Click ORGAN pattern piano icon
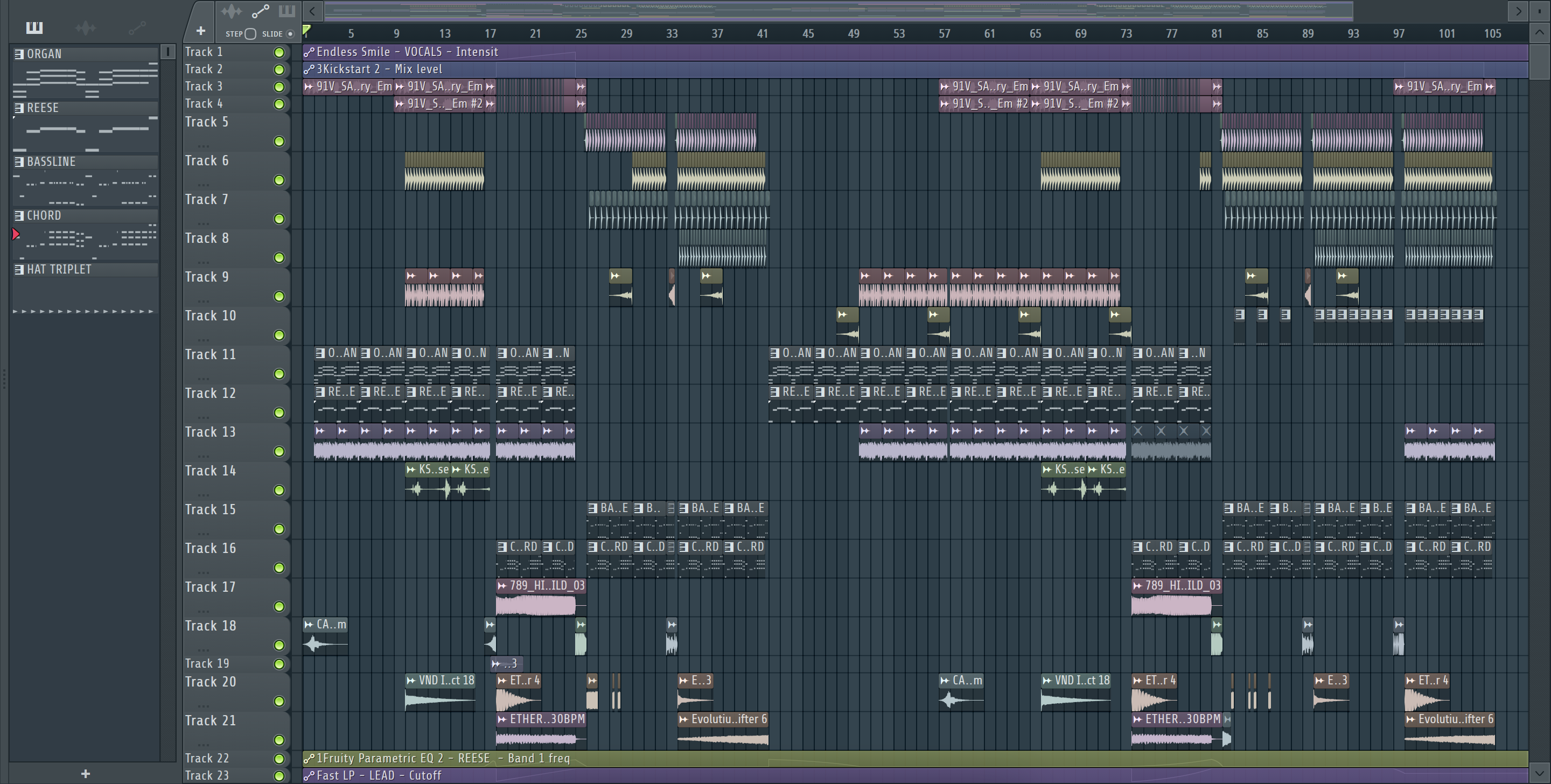The width and height of the screenshot is (1551, 784). pyautogui.click(x=19, y=54)
